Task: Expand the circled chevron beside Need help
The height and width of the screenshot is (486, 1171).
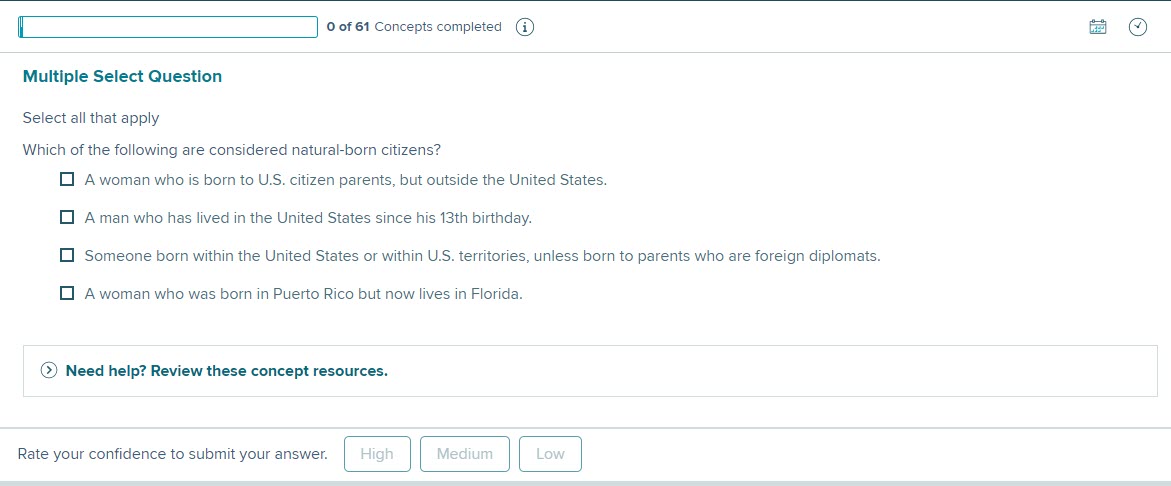Action: tap(49, 370)
